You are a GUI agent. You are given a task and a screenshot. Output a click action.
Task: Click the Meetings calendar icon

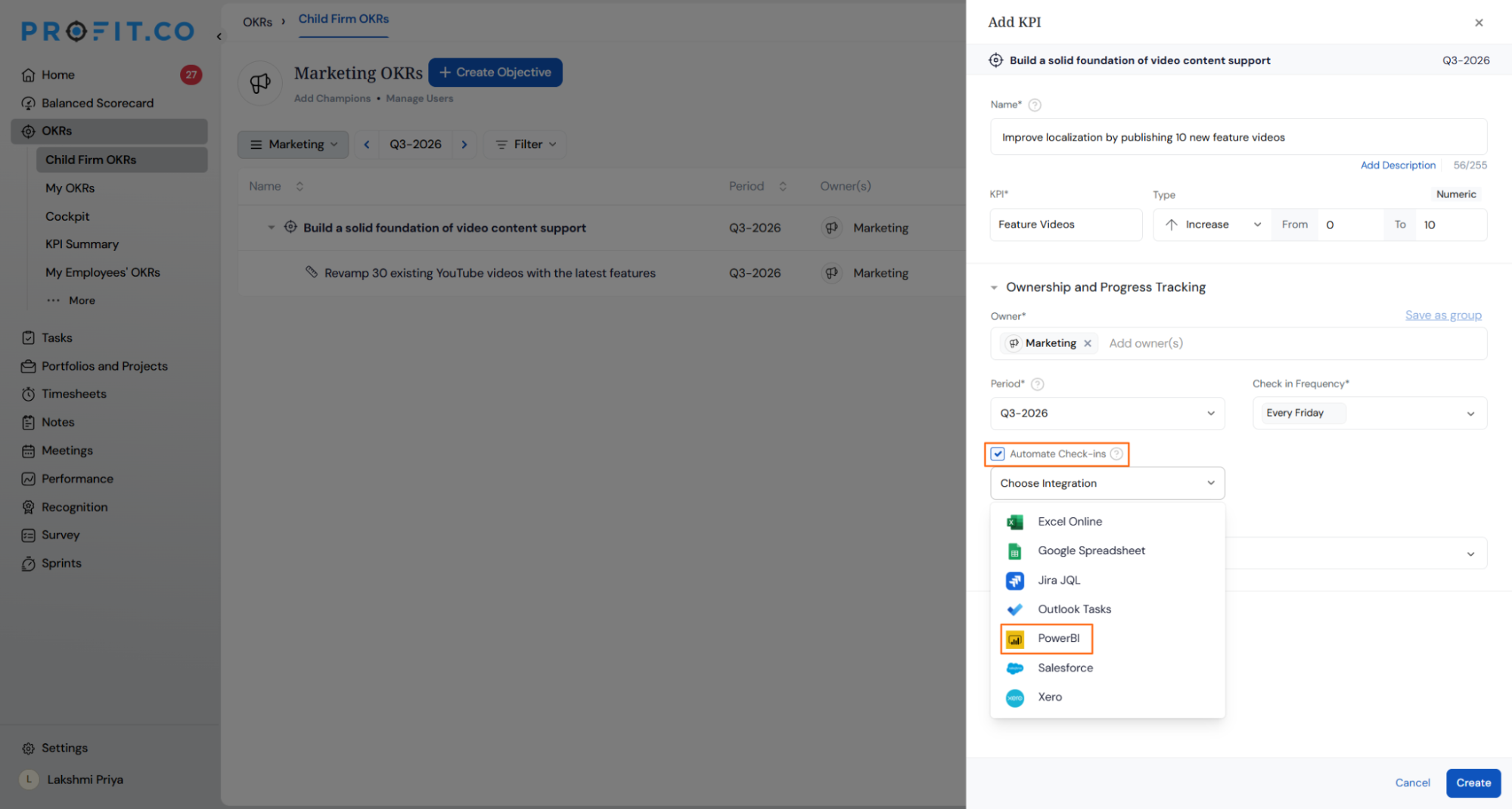29,451
